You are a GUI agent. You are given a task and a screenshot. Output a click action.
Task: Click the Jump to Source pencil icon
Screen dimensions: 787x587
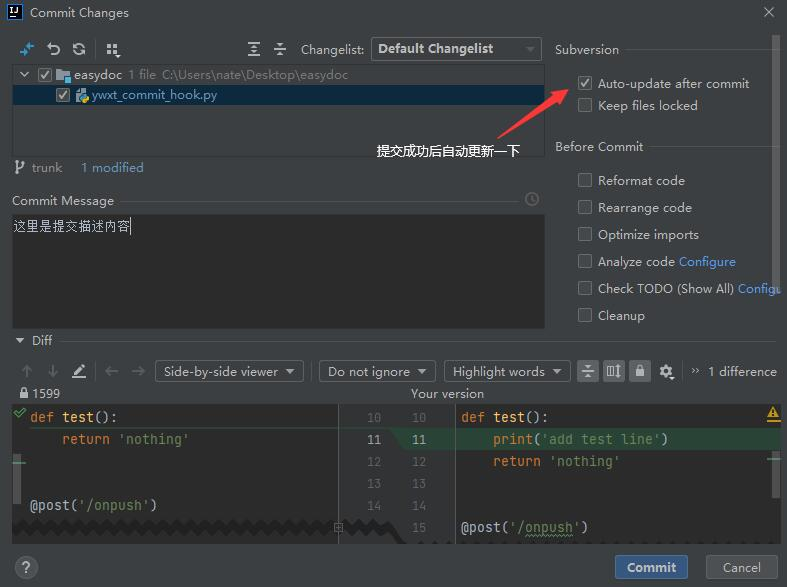tap(79, 371)
